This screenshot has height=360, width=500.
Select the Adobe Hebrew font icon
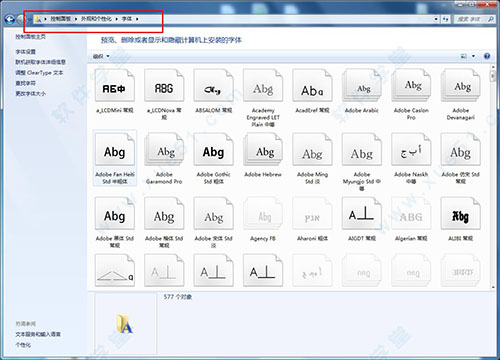click(263, 149)
